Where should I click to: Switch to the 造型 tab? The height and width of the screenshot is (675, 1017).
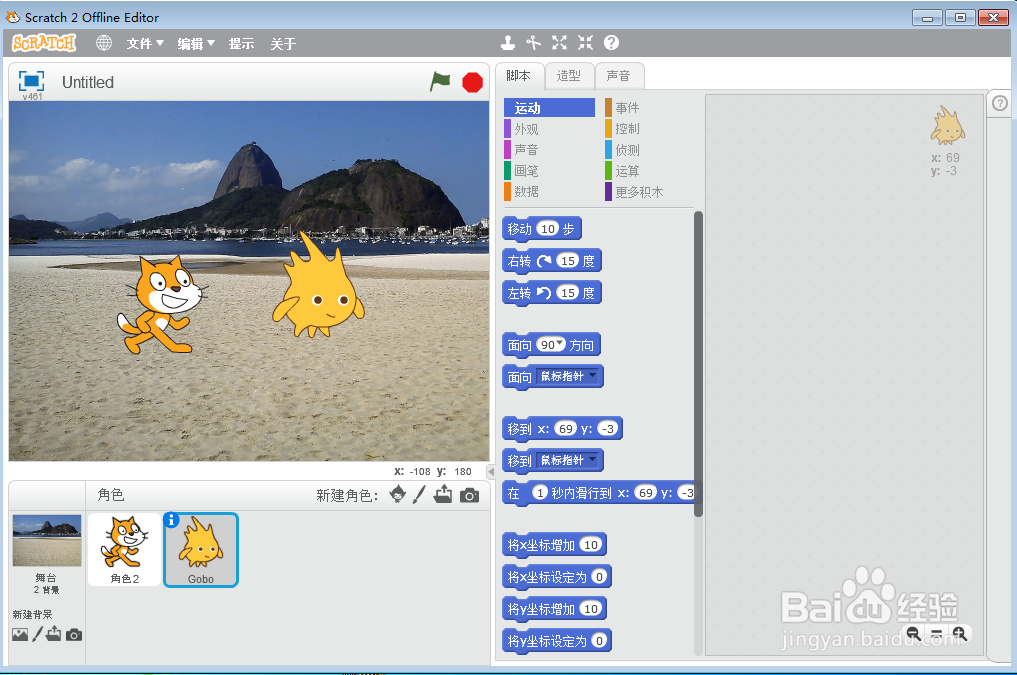569,76
